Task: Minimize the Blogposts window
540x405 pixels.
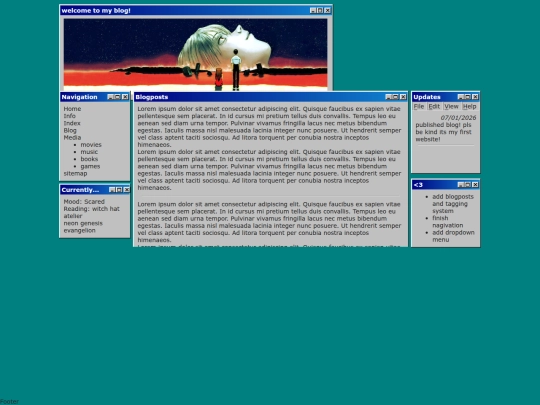Action: pyautogui.click(x=388, y=97)
